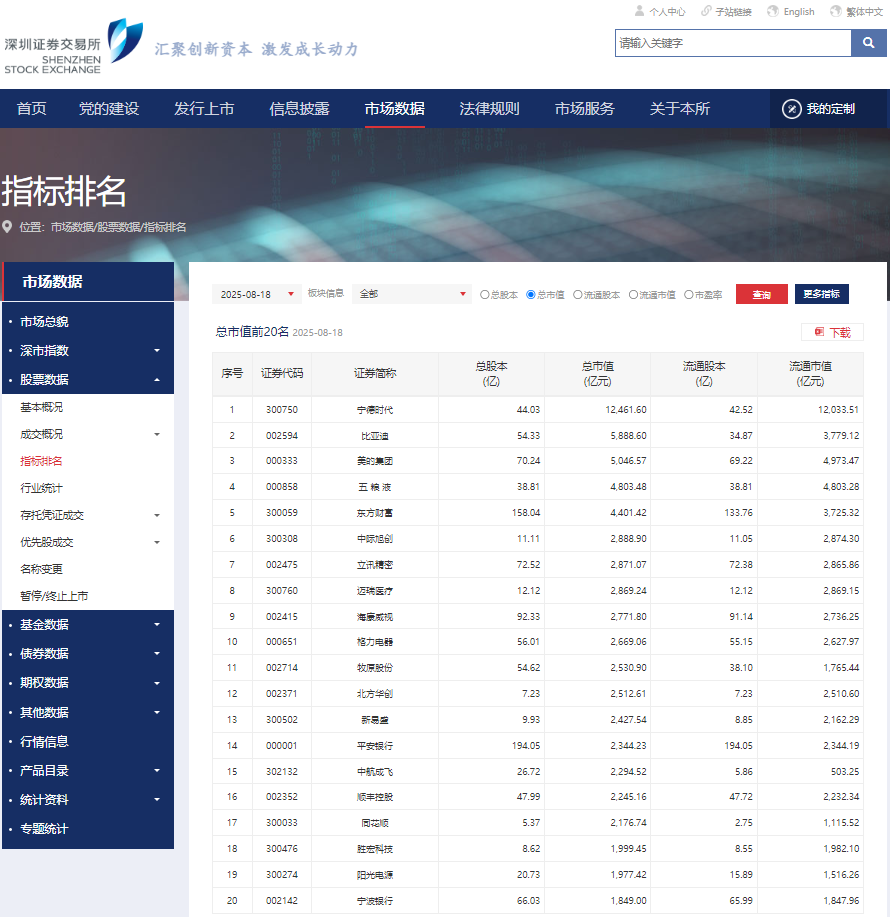This screenshot has width=890, height=917.
Task: Click stock code 300750 in the table
Action: coord(282,410)
